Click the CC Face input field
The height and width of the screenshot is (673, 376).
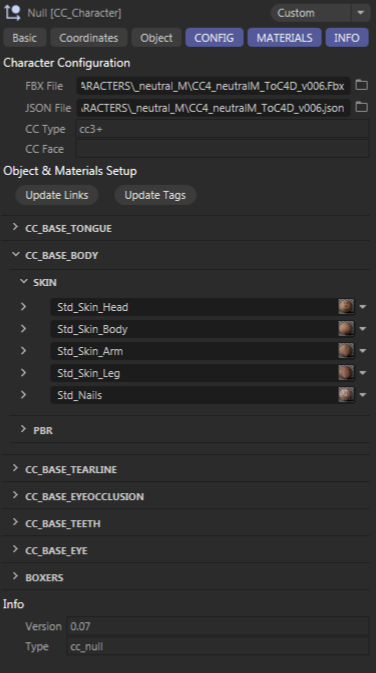[222, 149]
